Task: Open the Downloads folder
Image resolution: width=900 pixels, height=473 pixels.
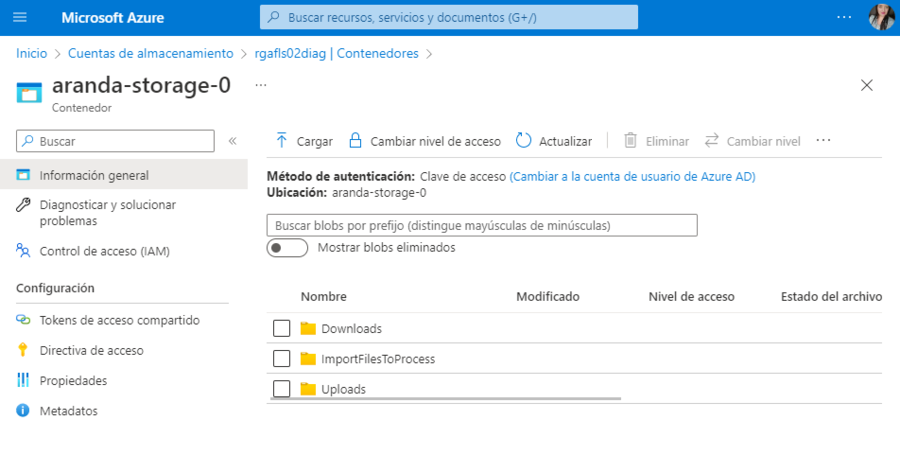Action: click(351, 329)
